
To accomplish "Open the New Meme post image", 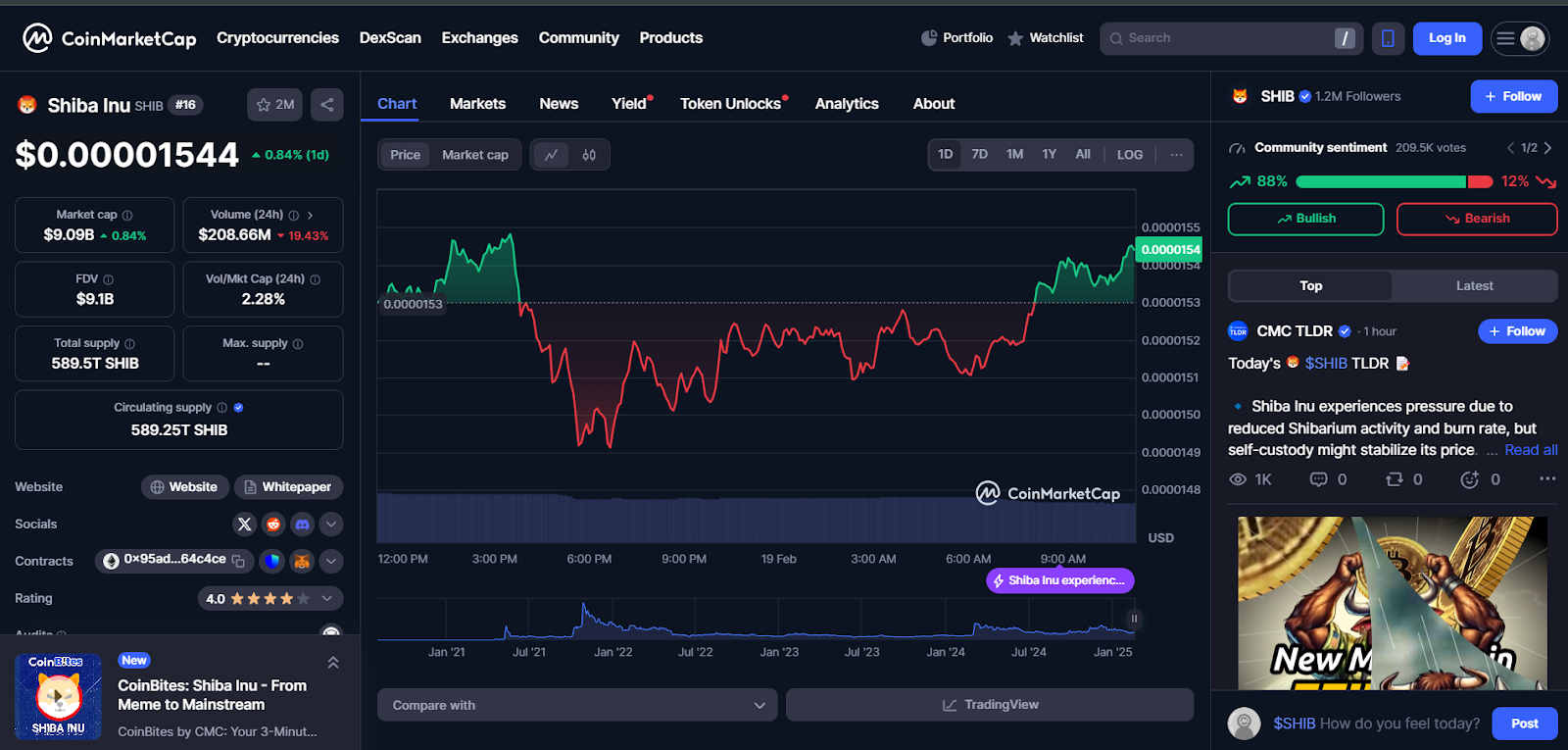I will (1392, 603).
